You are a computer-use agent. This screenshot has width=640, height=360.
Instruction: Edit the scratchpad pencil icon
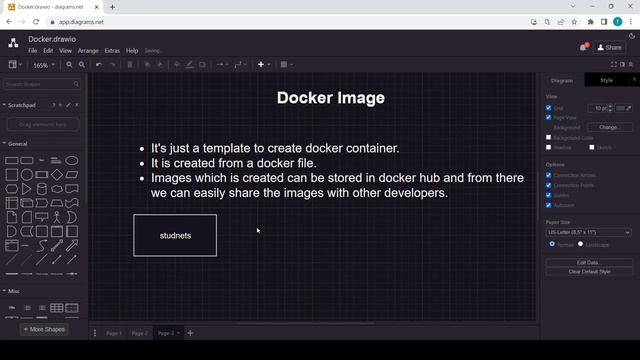[68, 105]
